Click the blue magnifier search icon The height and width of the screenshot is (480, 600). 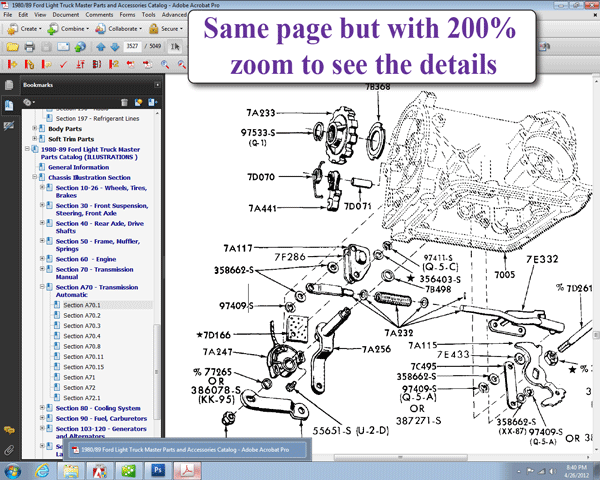(x=165, y=64)
